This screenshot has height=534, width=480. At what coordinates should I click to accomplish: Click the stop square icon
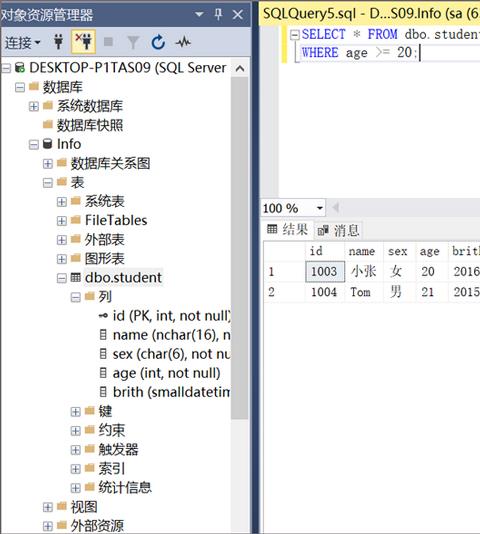(x=108, y=42)
